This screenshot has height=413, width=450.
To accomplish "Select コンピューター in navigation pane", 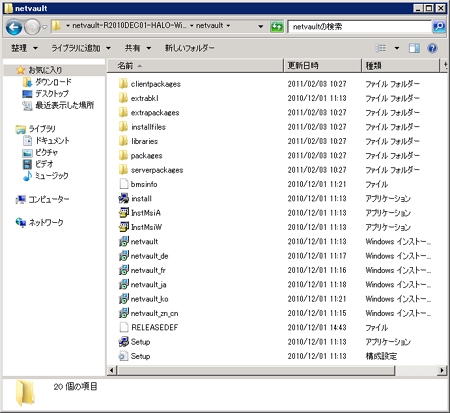I will coord(49,199).
